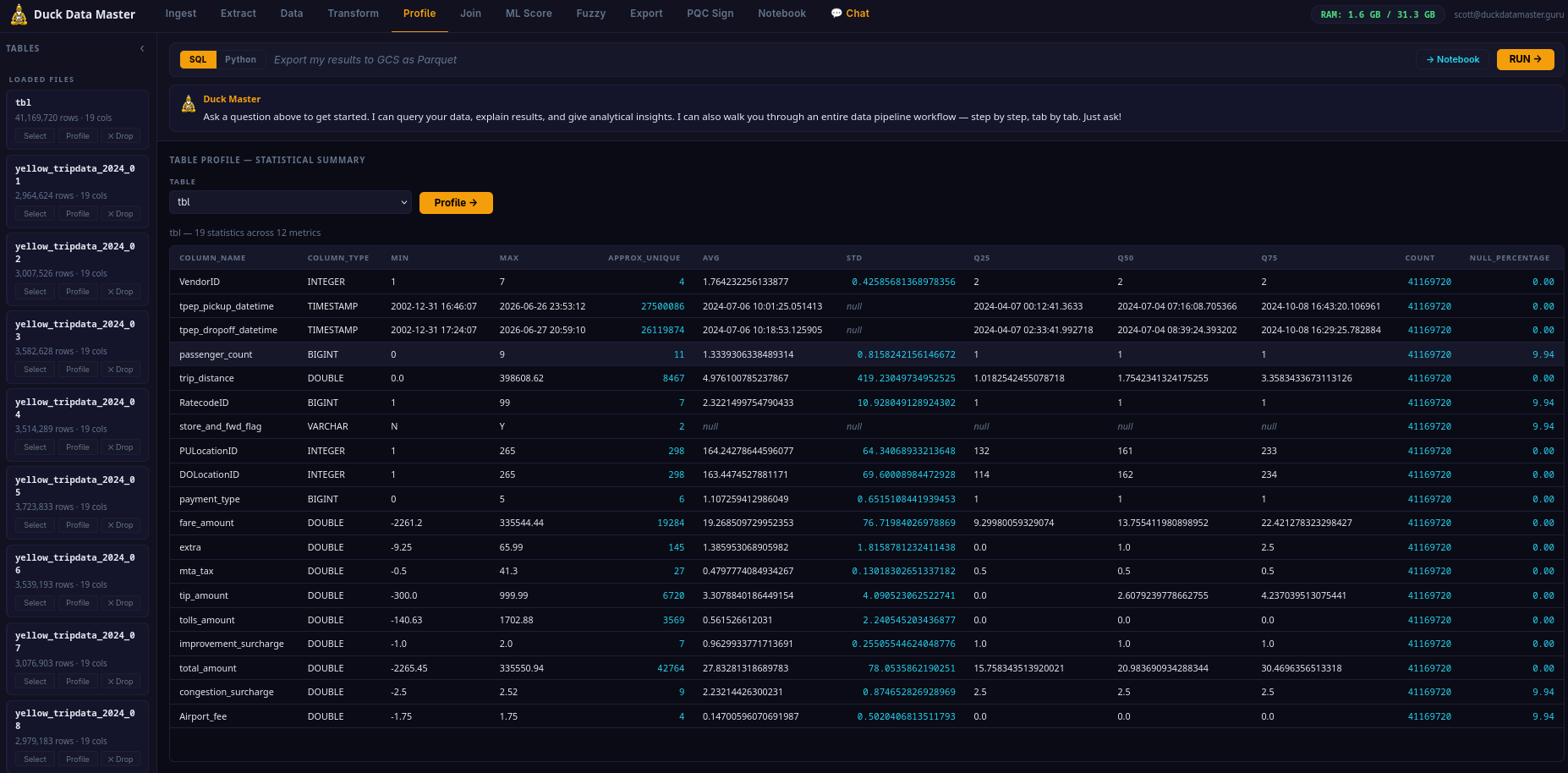The height and width of the screenshot is (773, 1568).
Task: Click approx unique value 27500086
Action: click(662, 306)
